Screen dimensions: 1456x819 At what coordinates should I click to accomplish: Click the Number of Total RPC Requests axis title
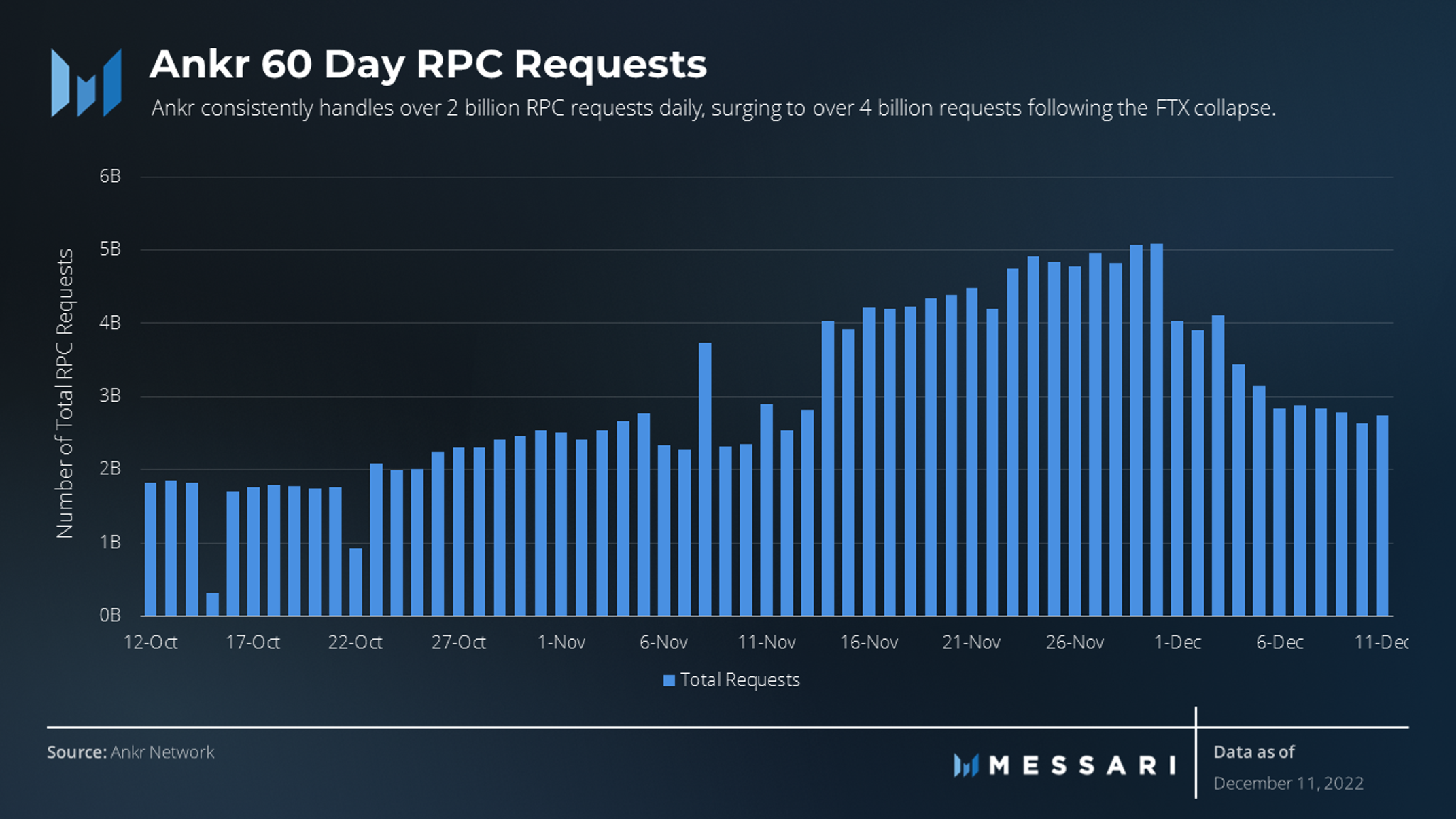65,394
